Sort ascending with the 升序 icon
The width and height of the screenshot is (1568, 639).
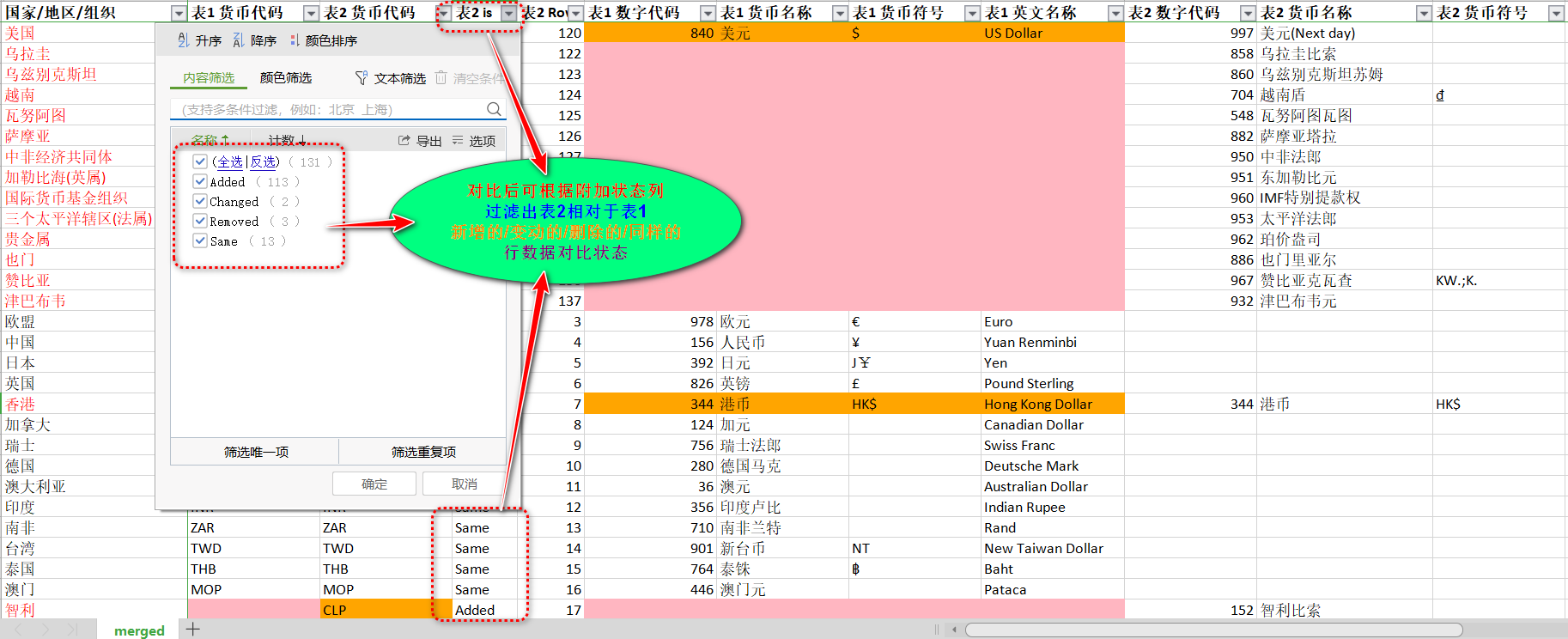pos(183,40)
